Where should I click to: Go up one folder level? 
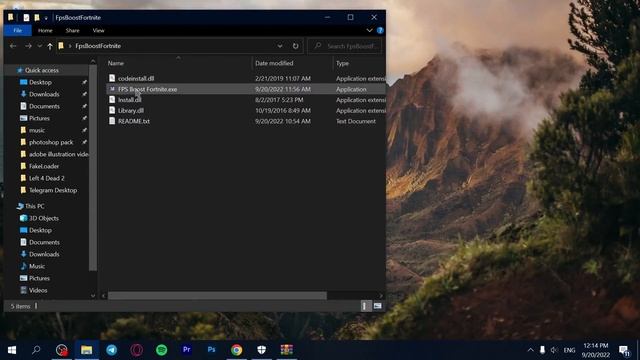point(50,46)
